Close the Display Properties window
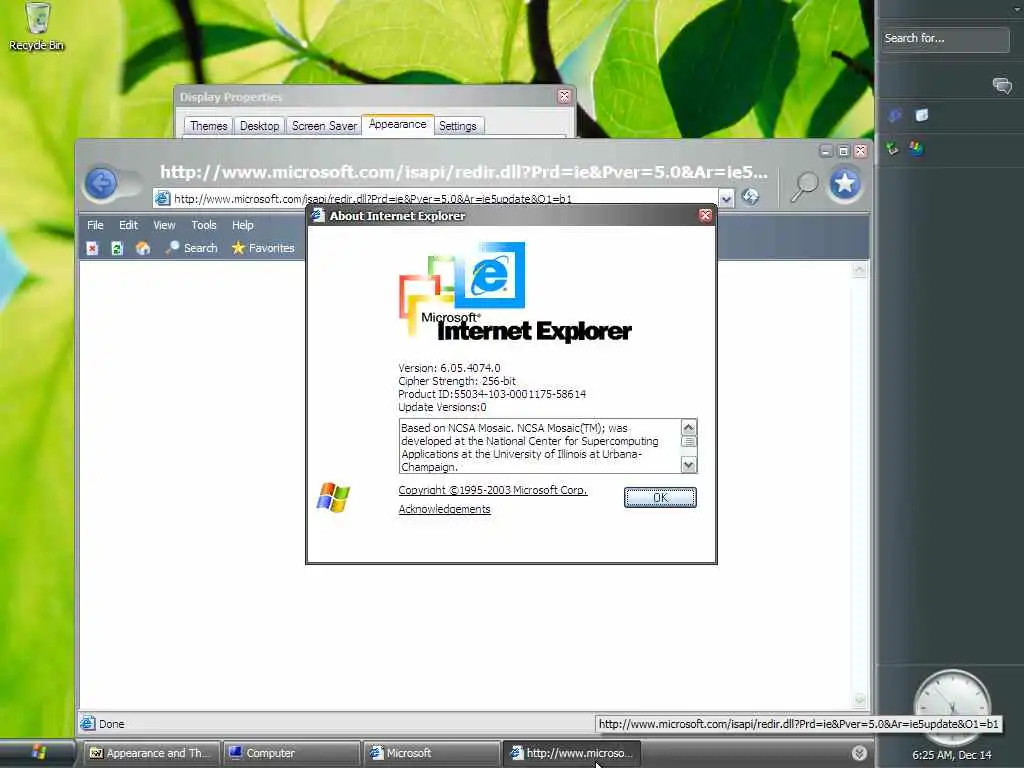 click(564, 97)
